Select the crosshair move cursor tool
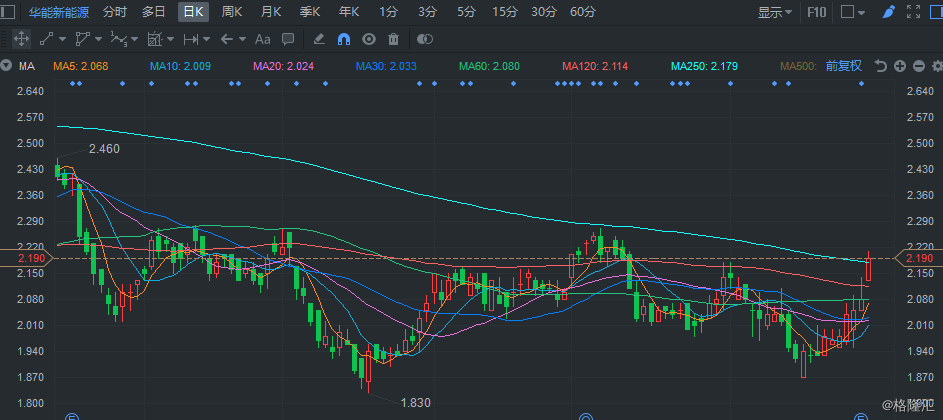The width and height of the screenshot is (943, 420). [21, 39]
